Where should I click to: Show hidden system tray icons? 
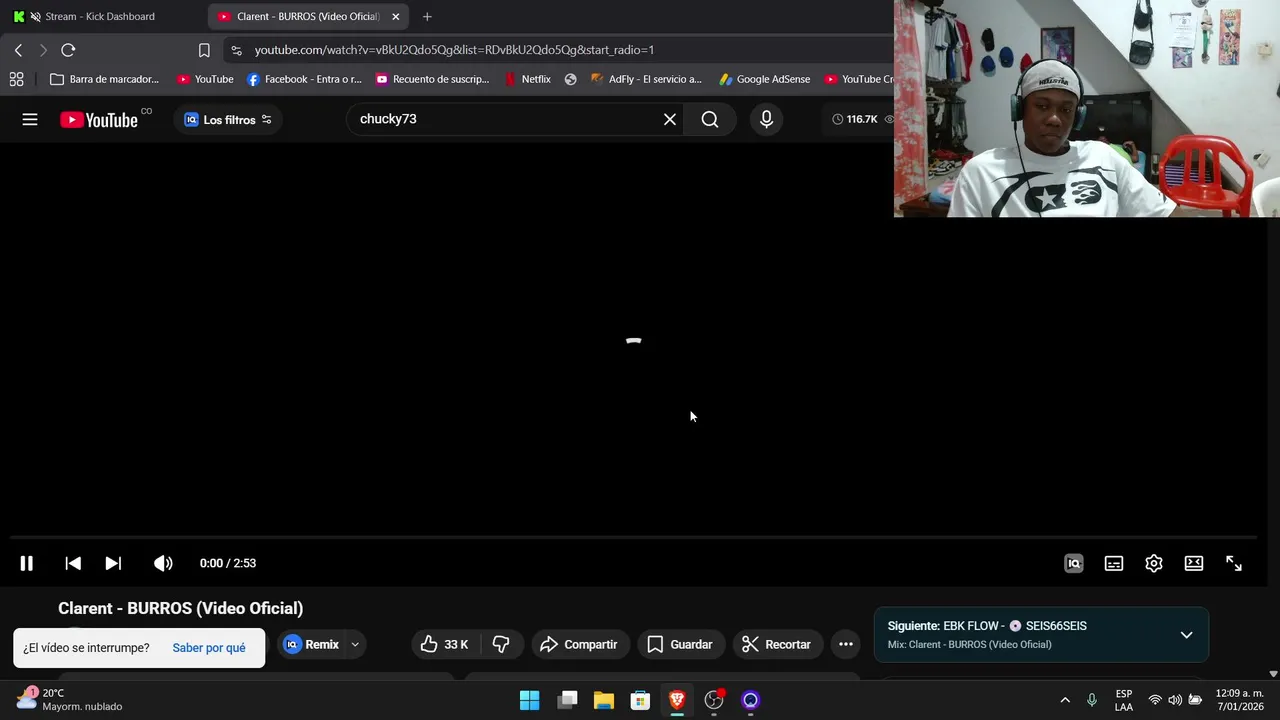[x=1065, y=700]
